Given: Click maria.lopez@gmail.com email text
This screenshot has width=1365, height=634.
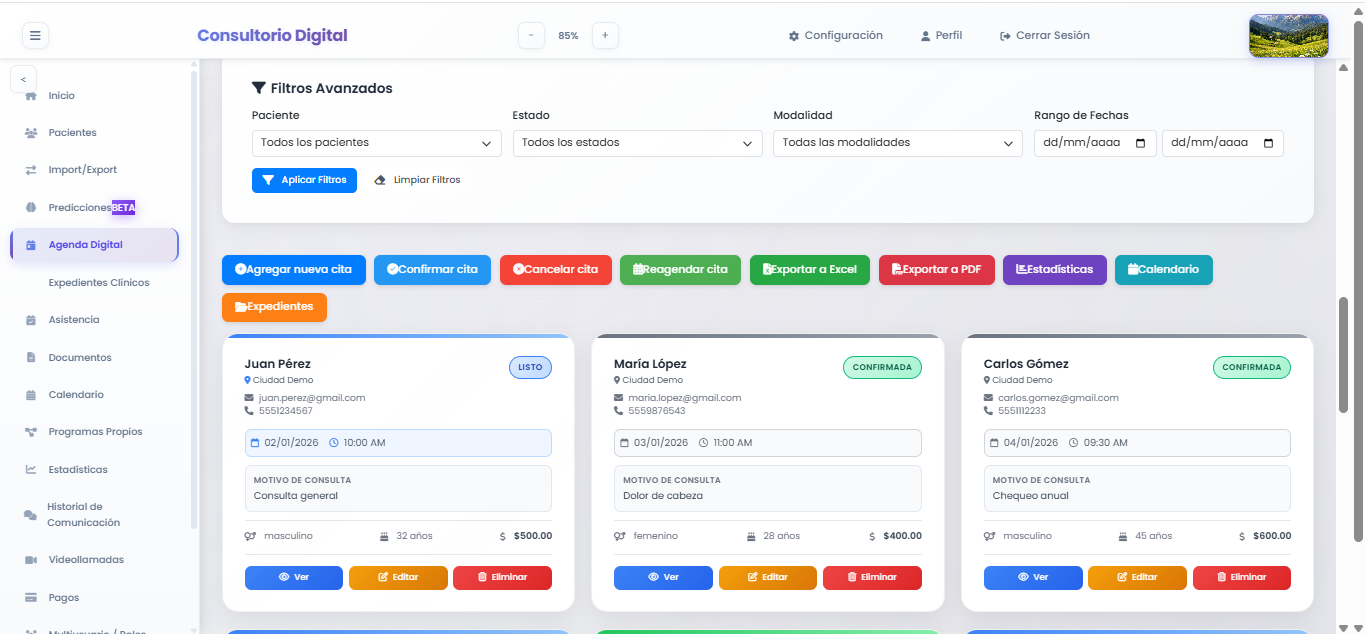Looking at the screenshot, I should tap(685, 398).
